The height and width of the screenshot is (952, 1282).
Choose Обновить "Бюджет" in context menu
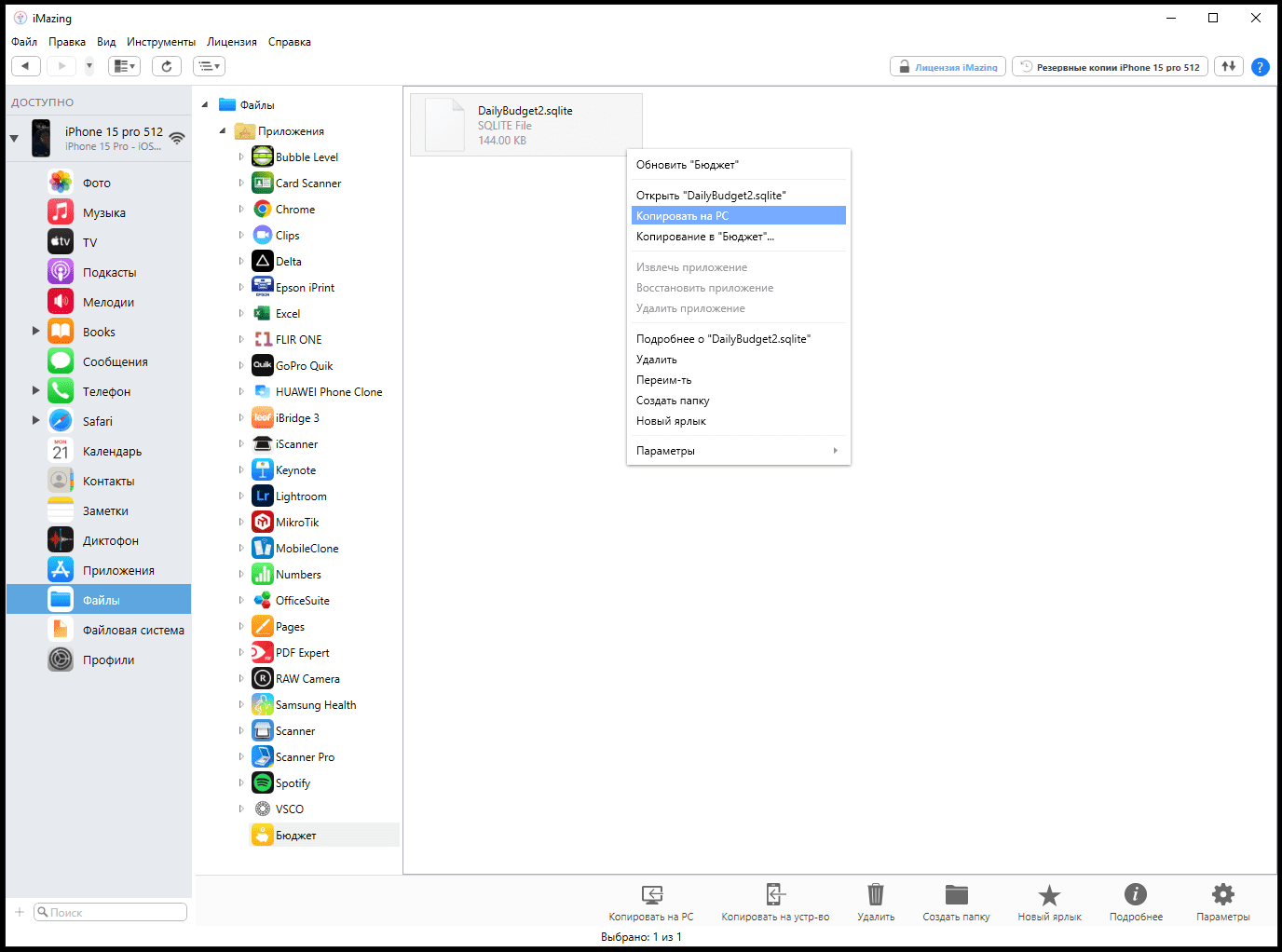coord(739,165)
